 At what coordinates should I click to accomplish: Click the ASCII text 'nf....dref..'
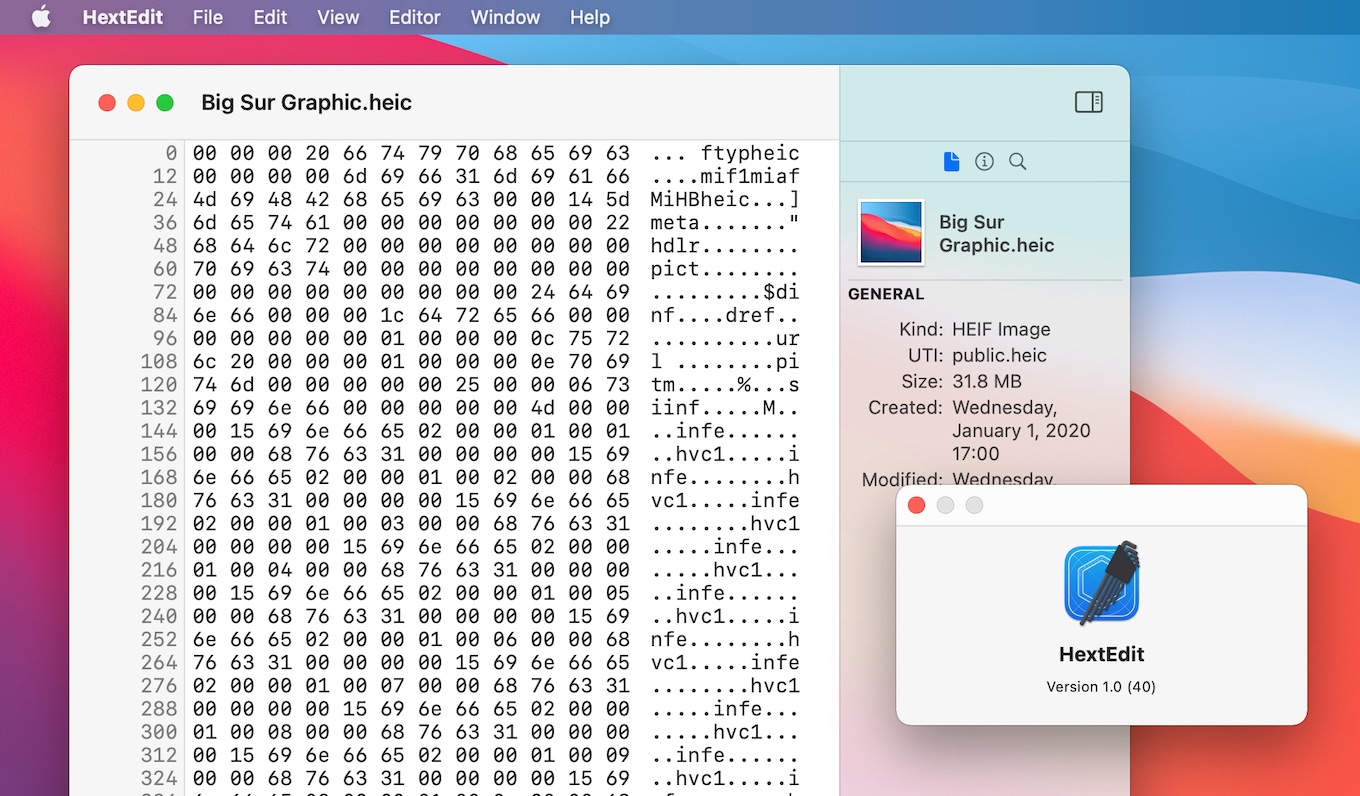pos(725,315)
